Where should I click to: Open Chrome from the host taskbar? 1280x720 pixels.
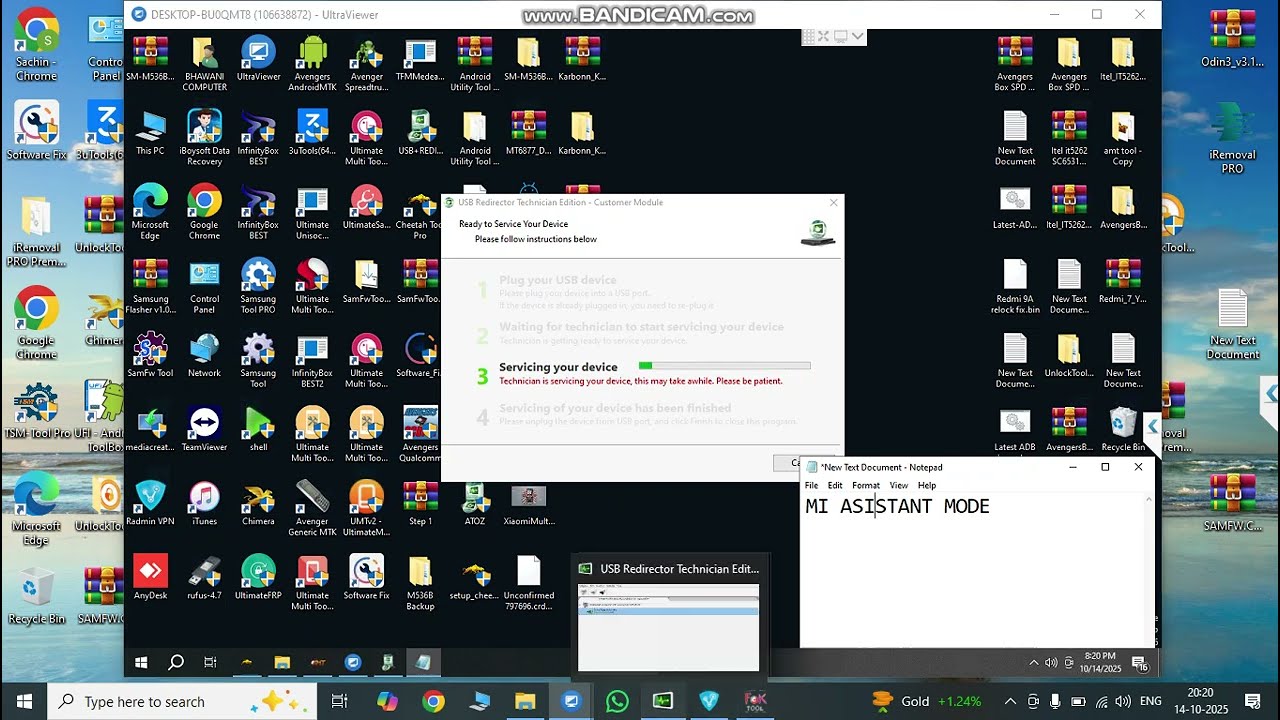(x=433, y=701)
